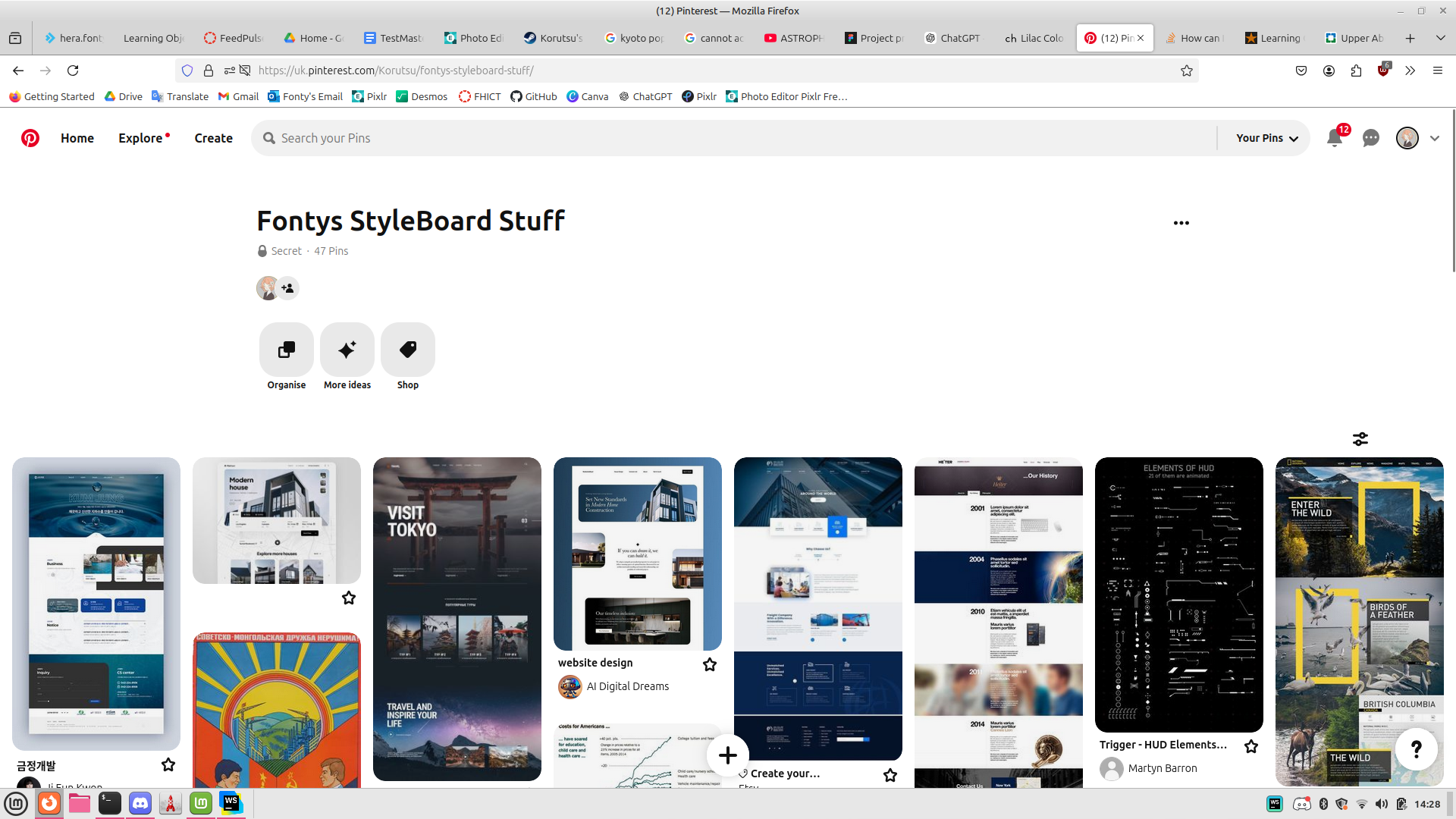Open the help question mark button
Screen dimensions: 1456x819
click(1417, 749)
